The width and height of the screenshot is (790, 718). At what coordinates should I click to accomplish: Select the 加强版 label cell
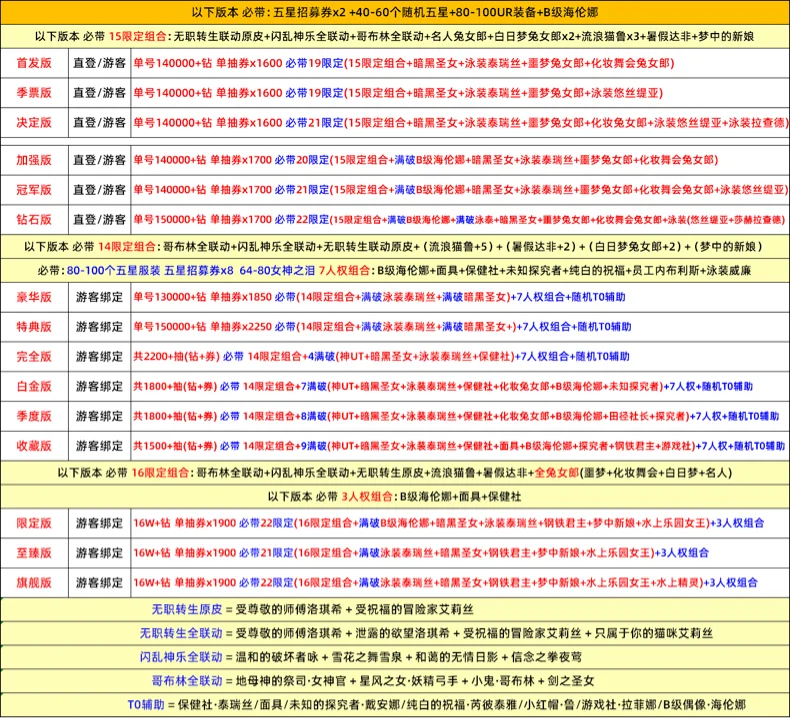(34, 160)
